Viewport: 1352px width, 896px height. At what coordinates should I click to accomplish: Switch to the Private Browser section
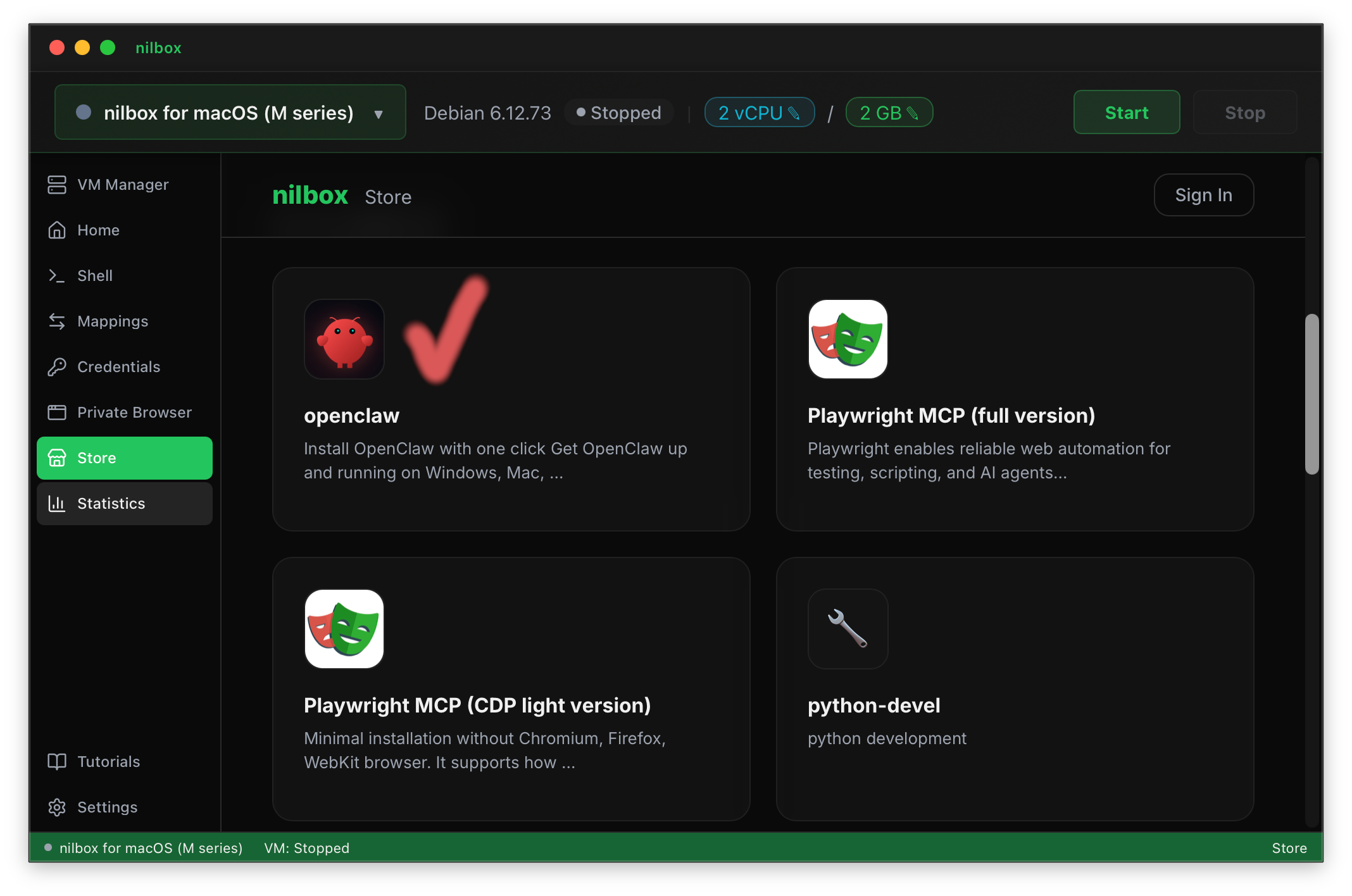pos(134,413)
